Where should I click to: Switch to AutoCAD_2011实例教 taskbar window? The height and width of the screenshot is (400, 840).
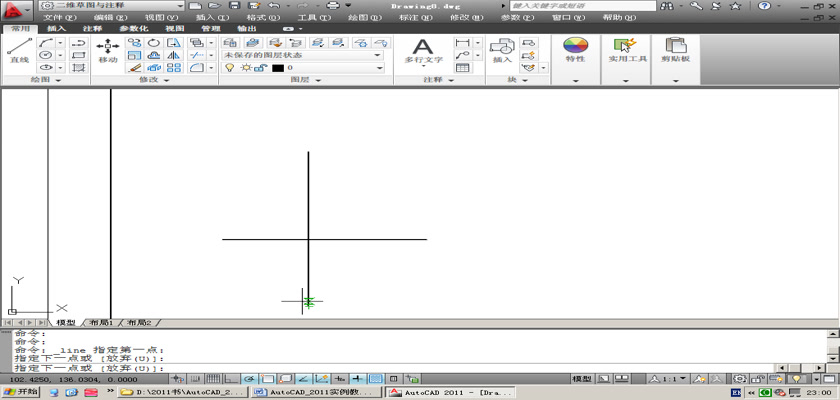click(x=317, y=392)
